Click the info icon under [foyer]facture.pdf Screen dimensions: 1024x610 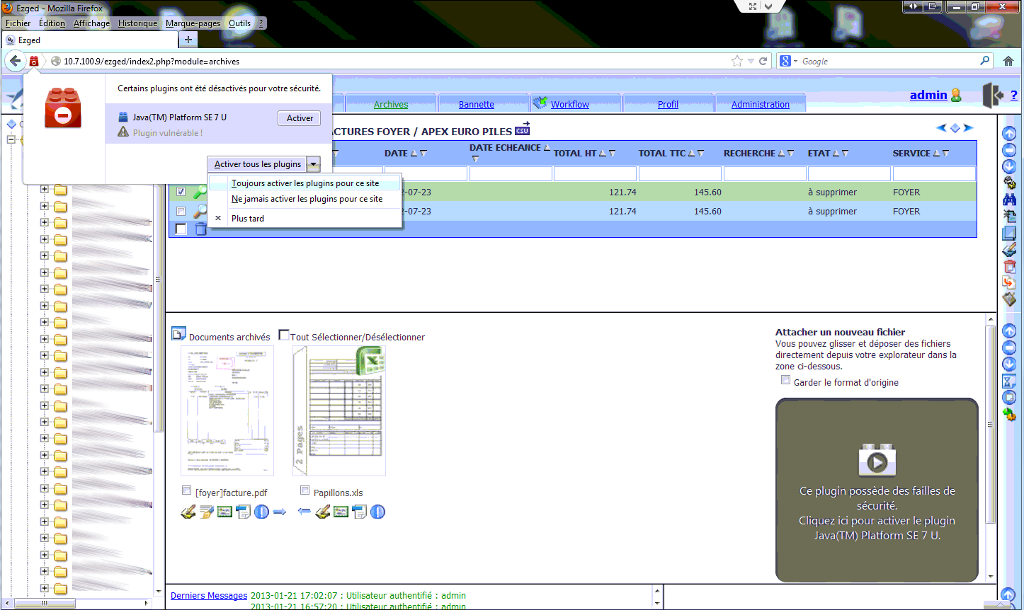pos(261,512)
